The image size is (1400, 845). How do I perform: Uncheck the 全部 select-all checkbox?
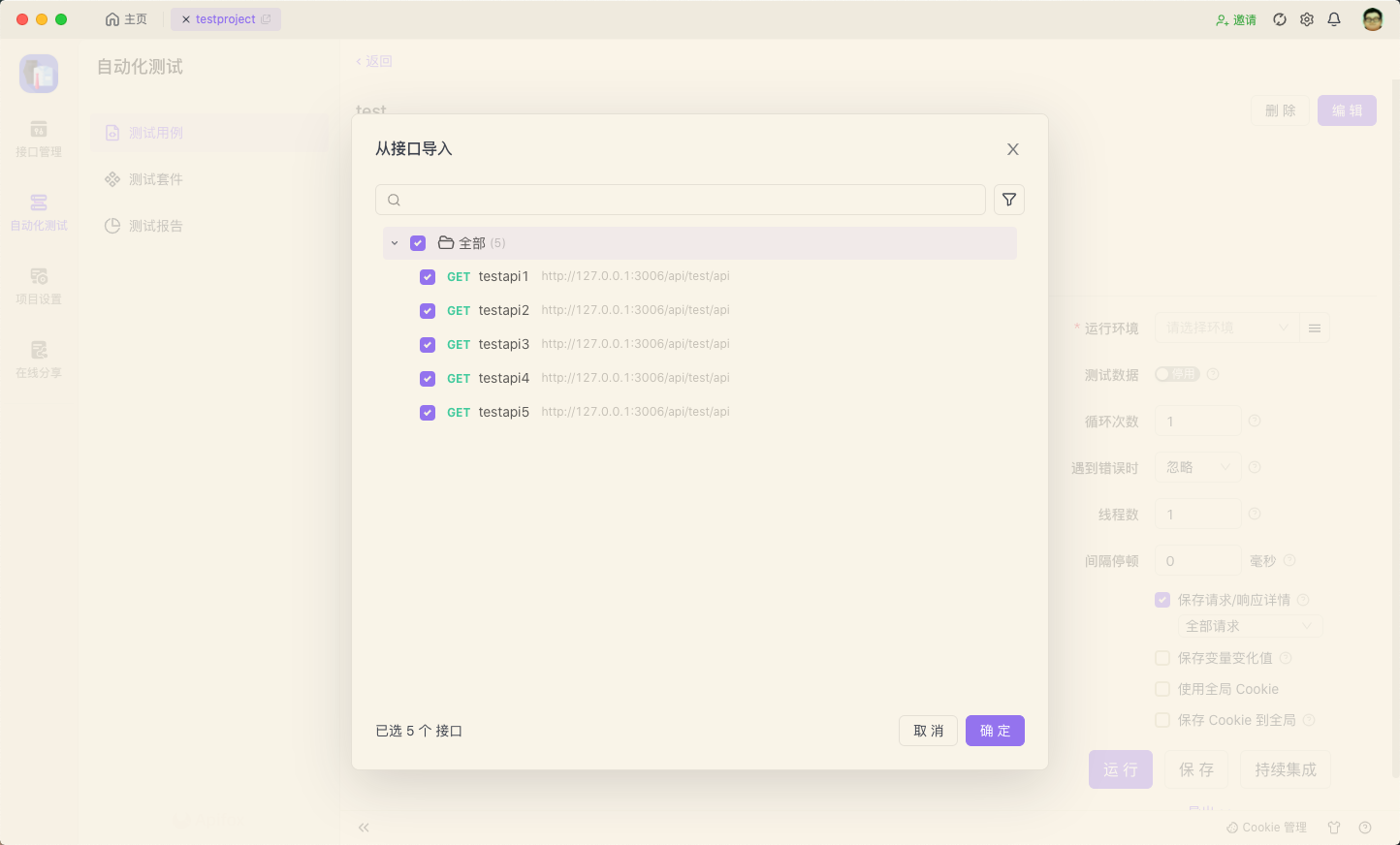click(x=418, y=243)
